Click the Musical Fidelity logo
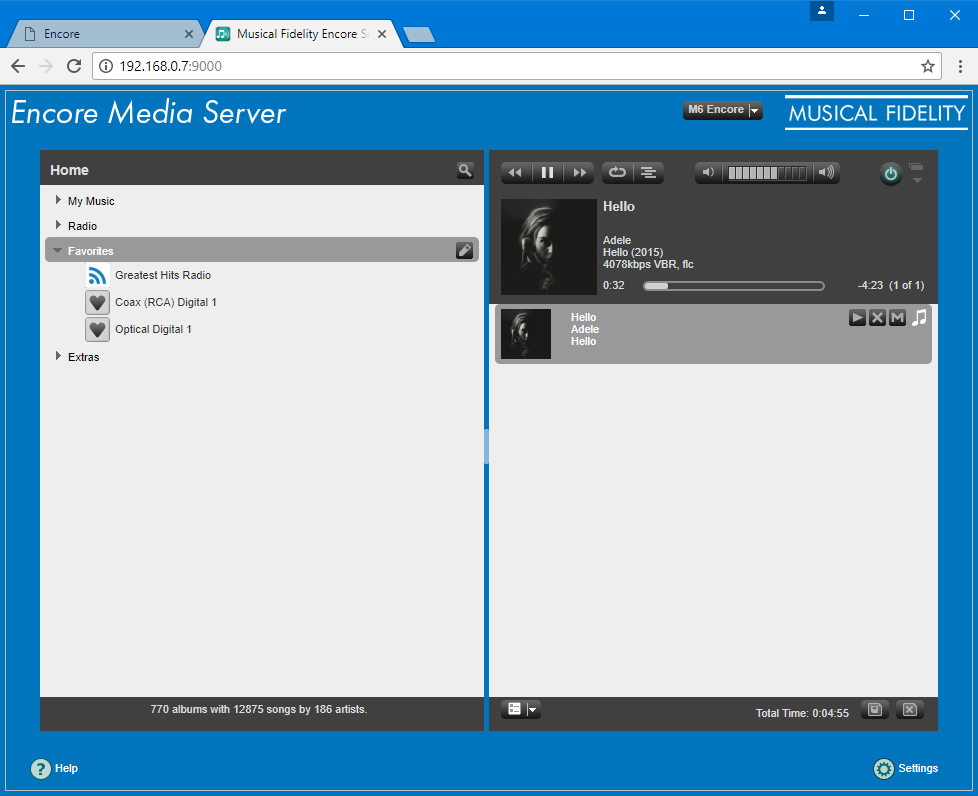 pyautogui.click(x=876, y=113)
